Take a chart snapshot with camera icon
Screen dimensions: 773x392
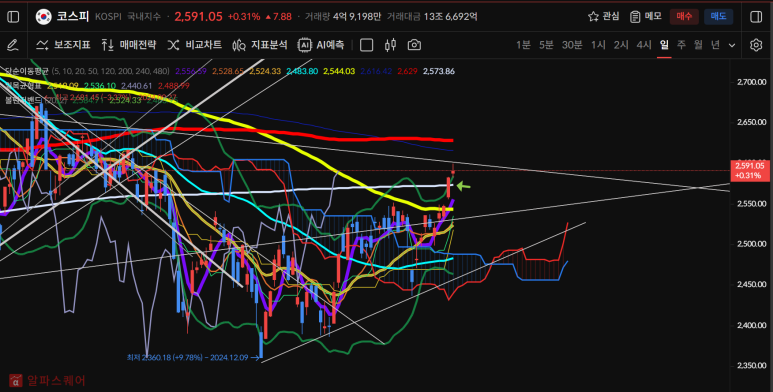[414, 45]
